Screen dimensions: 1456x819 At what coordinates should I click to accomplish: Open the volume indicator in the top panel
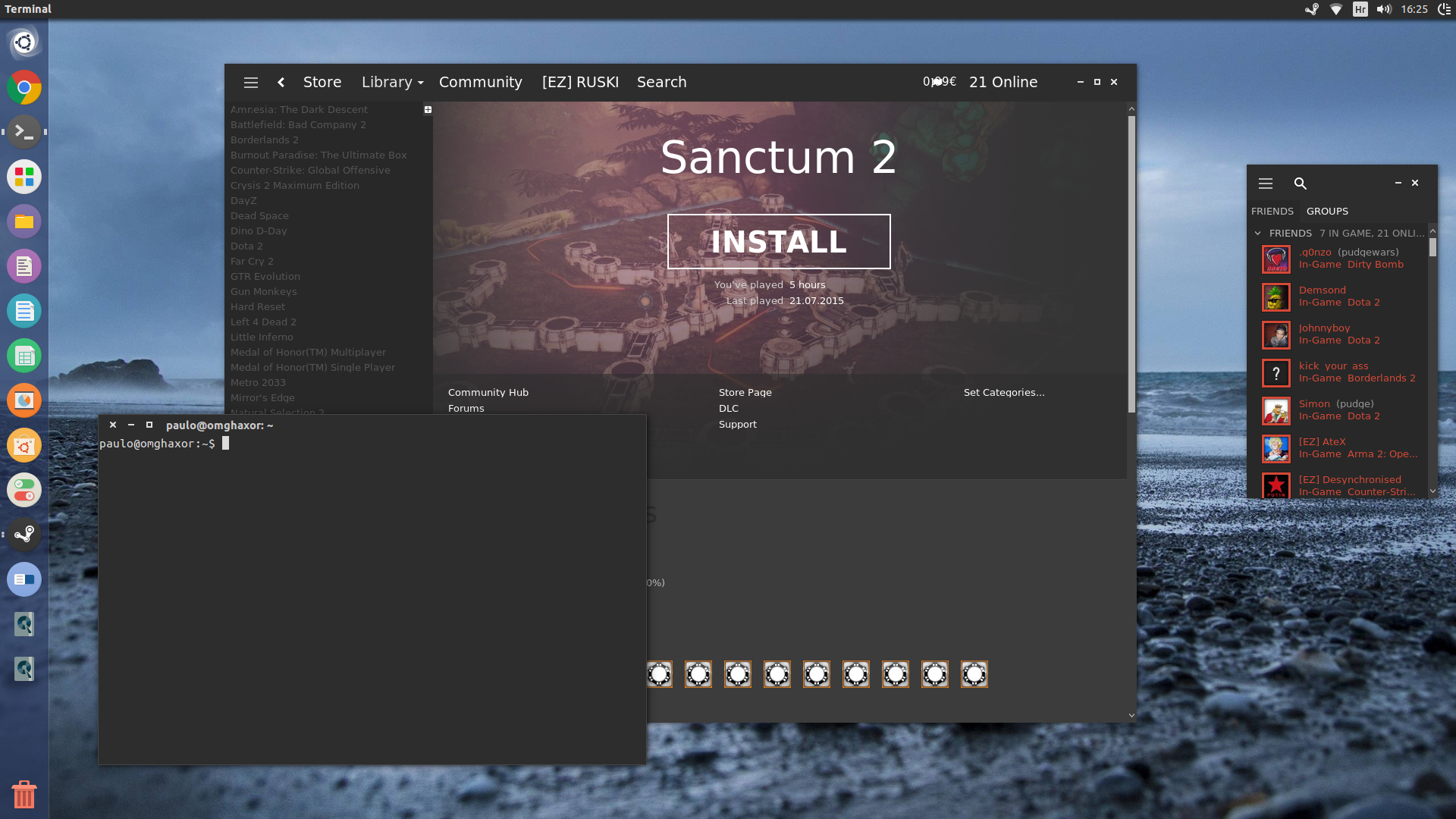coord(1384,9)
